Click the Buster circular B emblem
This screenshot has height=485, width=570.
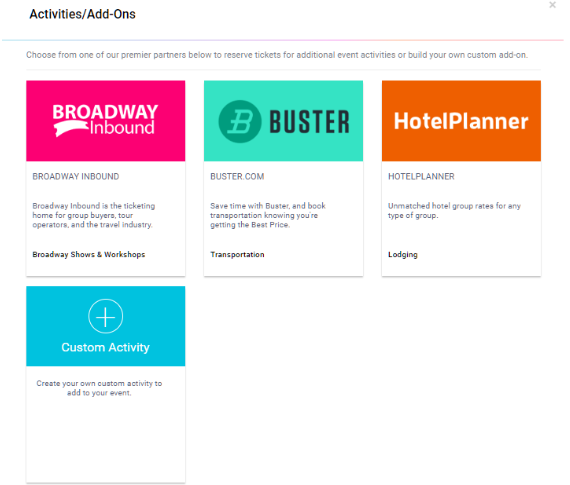[240, 121]
